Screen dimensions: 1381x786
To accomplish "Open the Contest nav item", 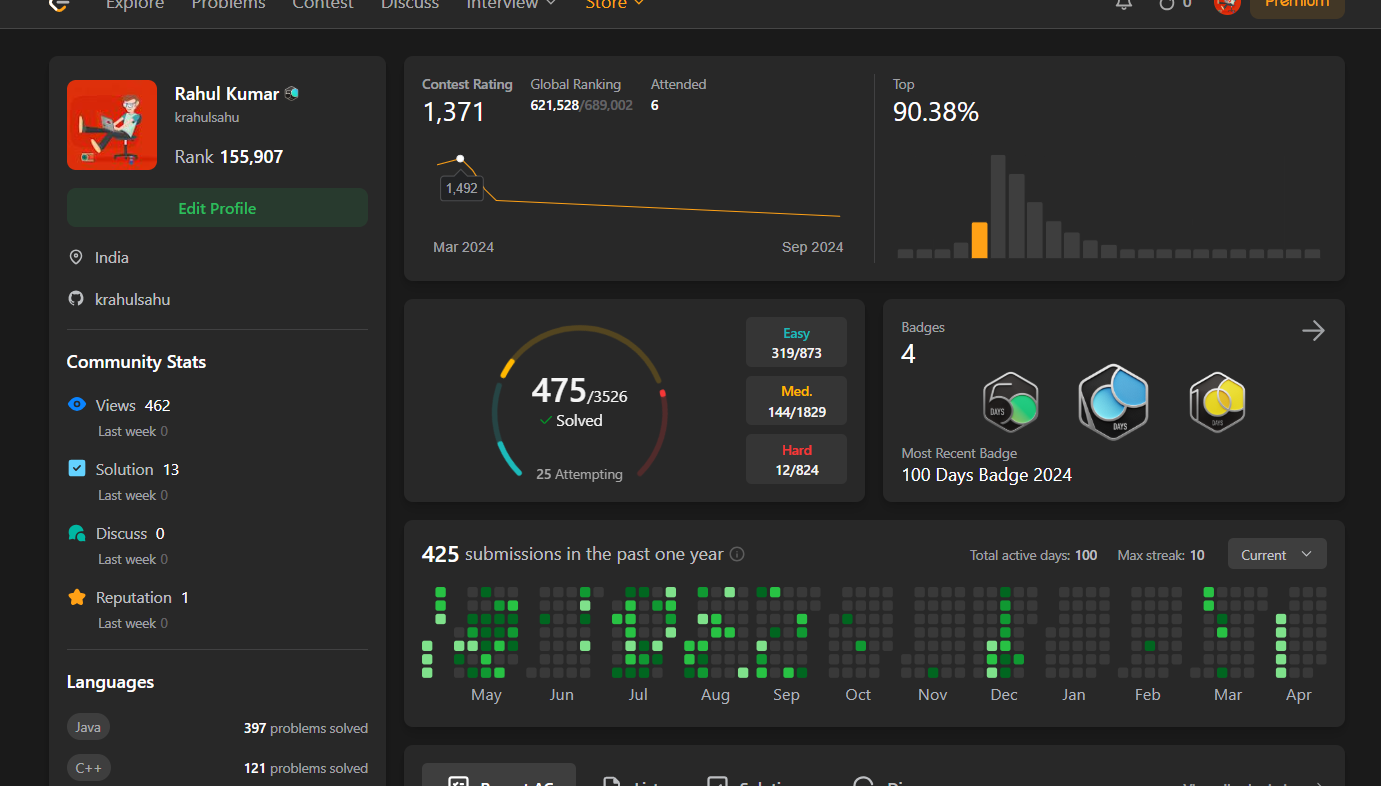I will (x=323, y=4).
